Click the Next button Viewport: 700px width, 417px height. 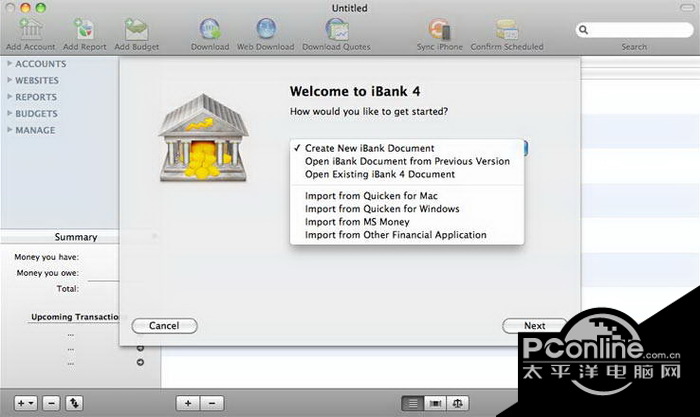tap(534, 326)
